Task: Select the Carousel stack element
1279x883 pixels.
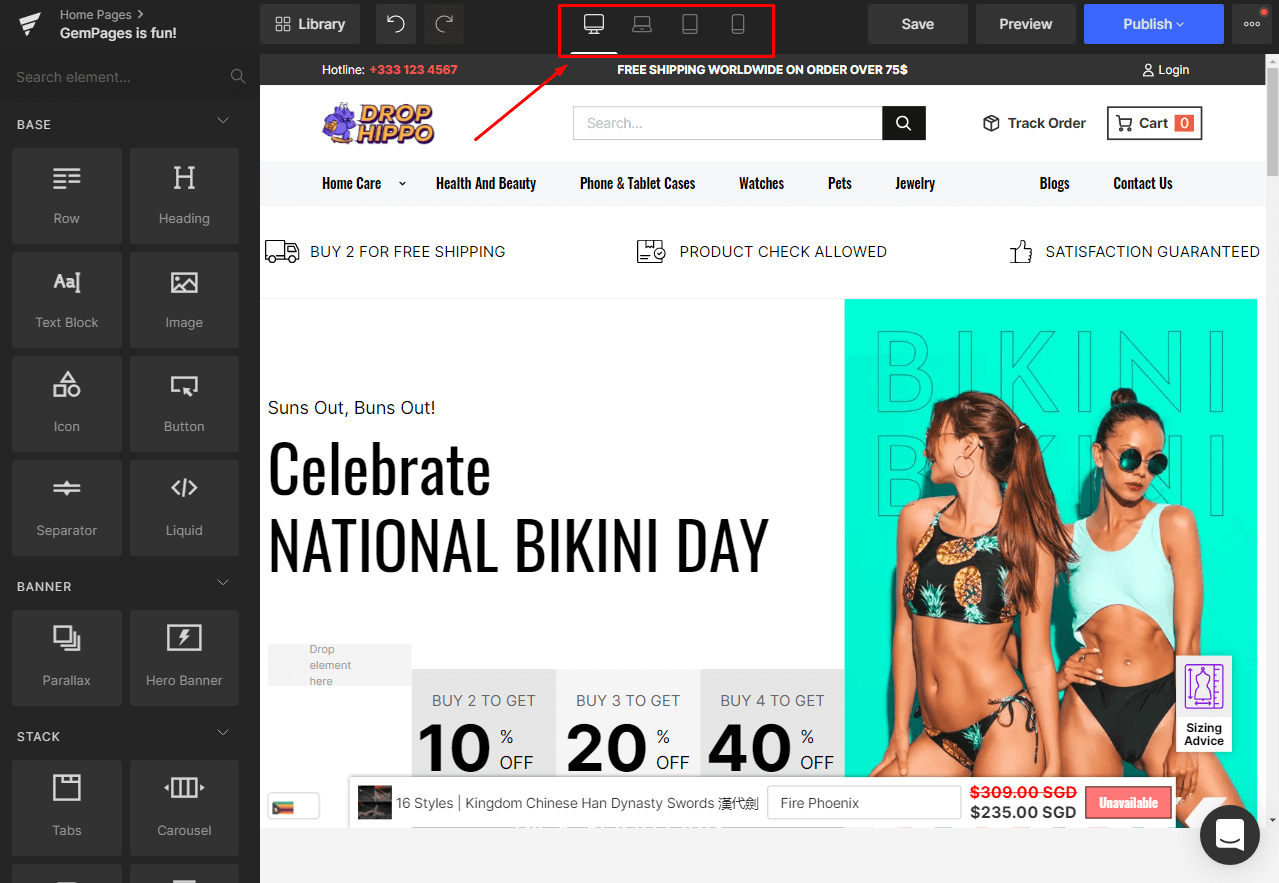Action: point(184,808)
